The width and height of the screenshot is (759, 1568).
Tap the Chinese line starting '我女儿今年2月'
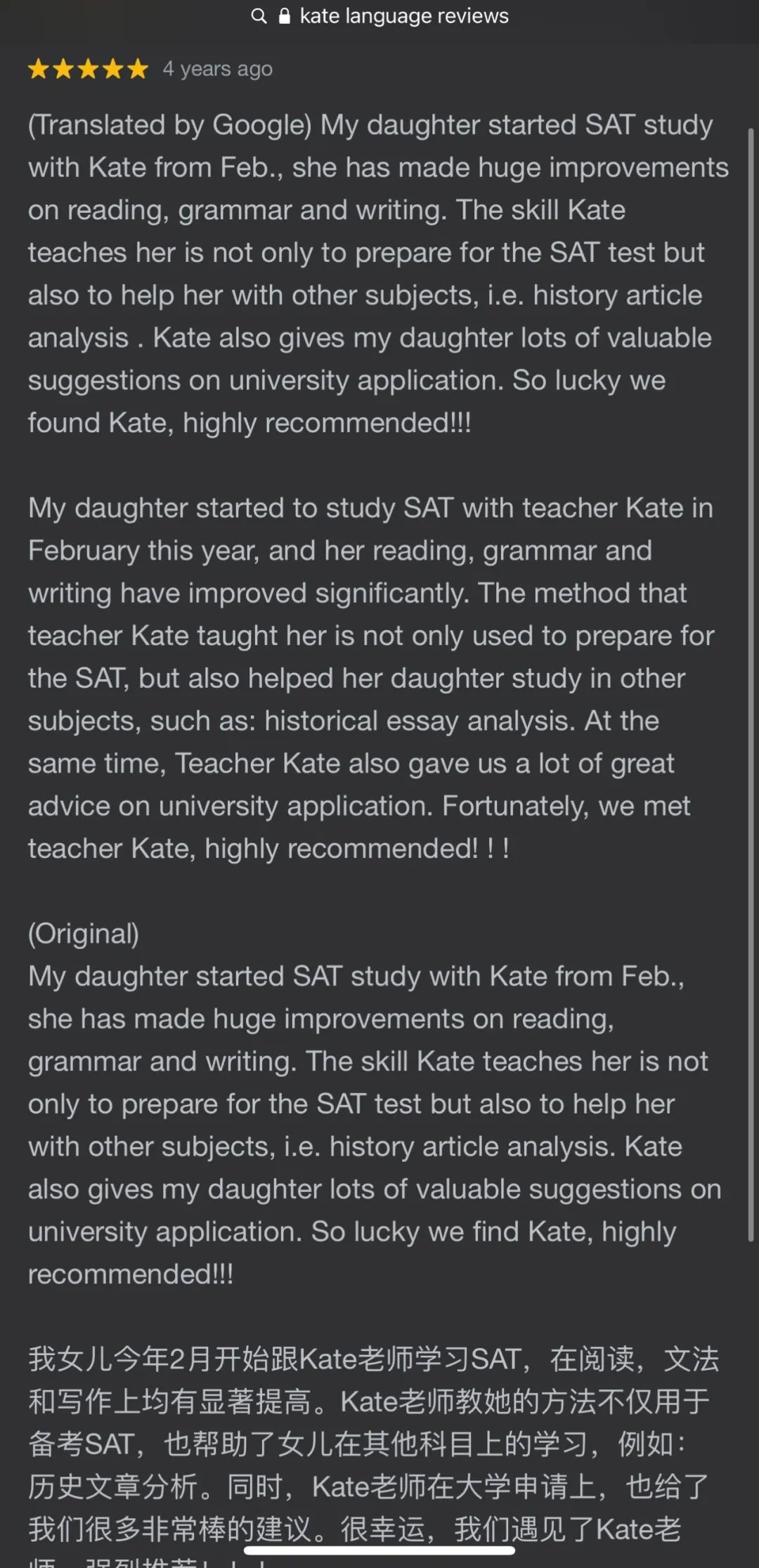click(x=373, y=1359)
